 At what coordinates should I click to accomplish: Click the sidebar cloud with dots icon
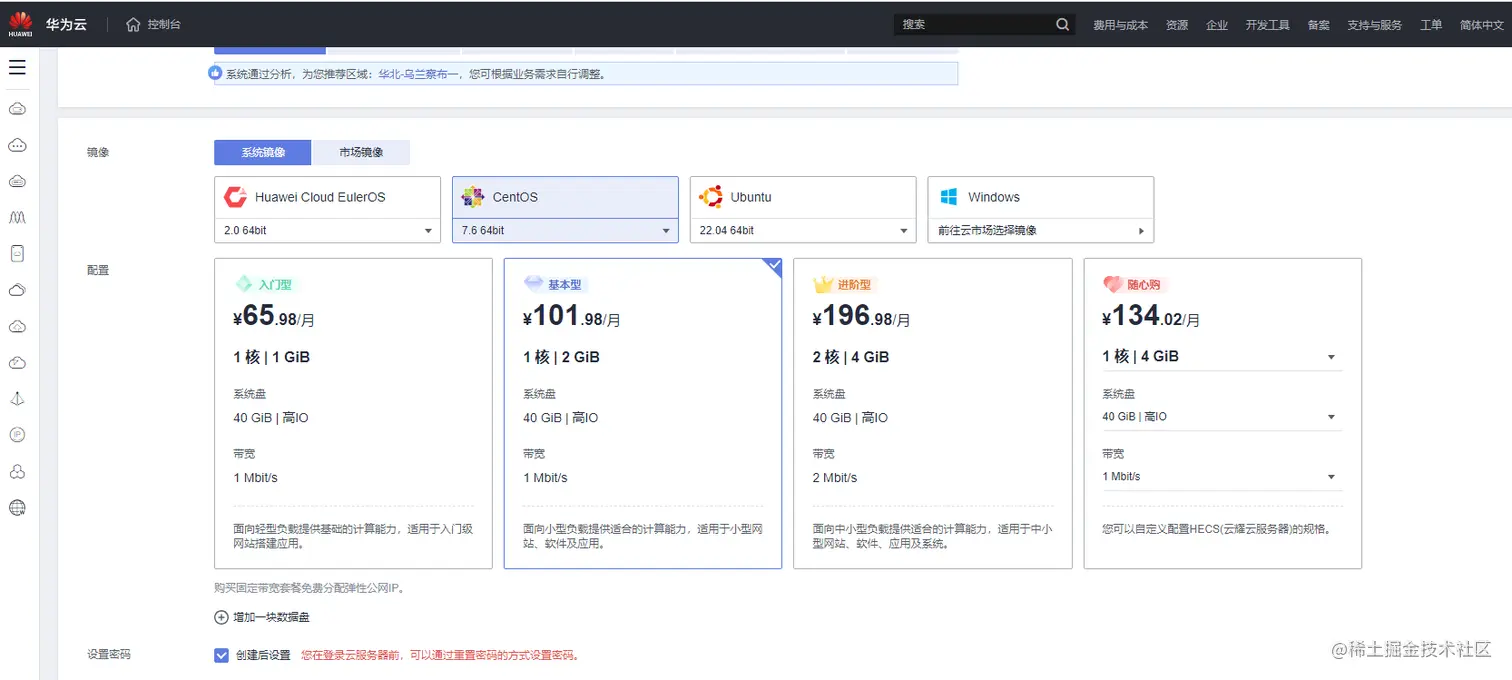(17, 145)
